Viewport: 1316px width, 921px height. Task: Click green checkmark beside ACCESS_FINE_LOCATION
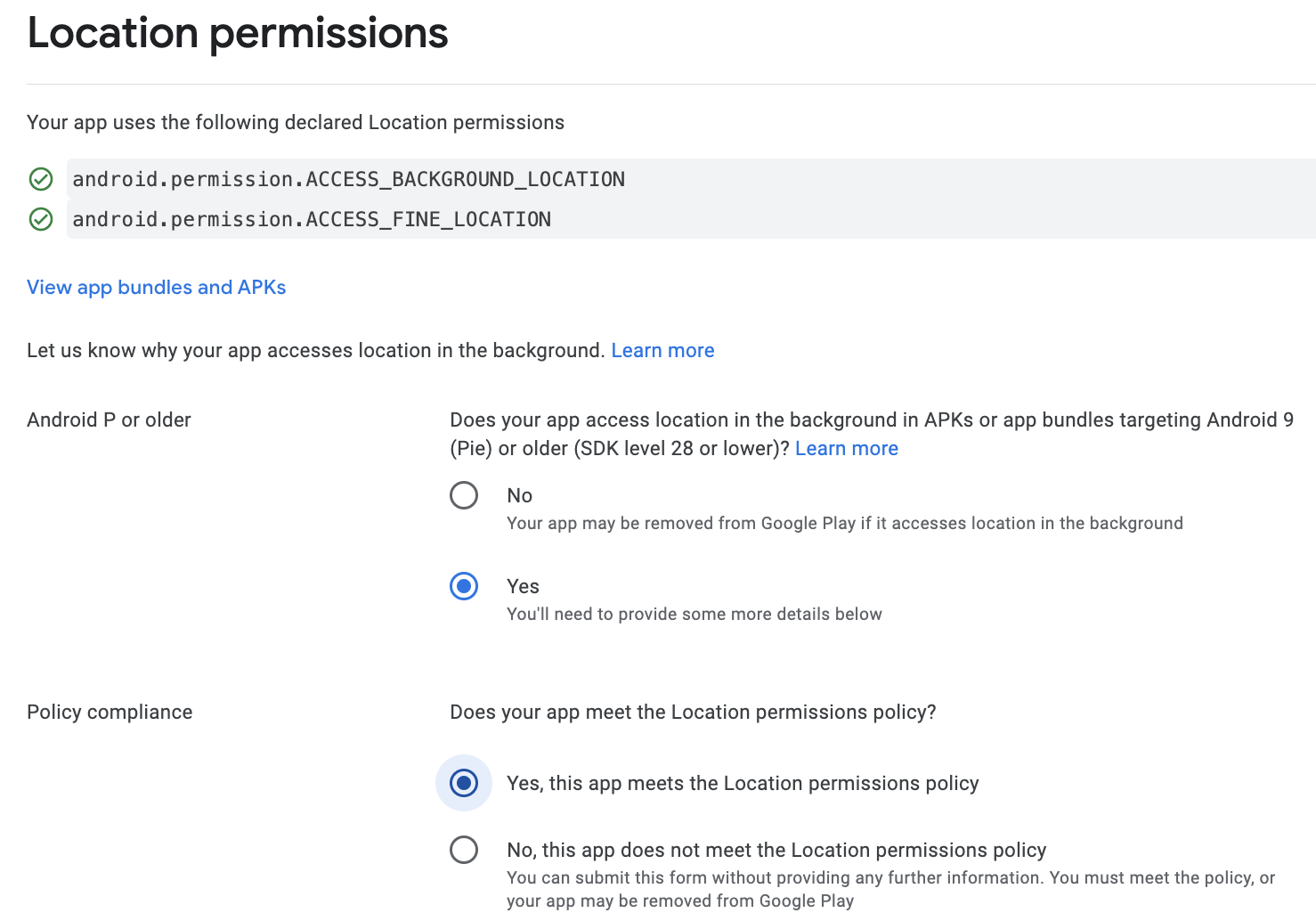(x=41, y=219)
